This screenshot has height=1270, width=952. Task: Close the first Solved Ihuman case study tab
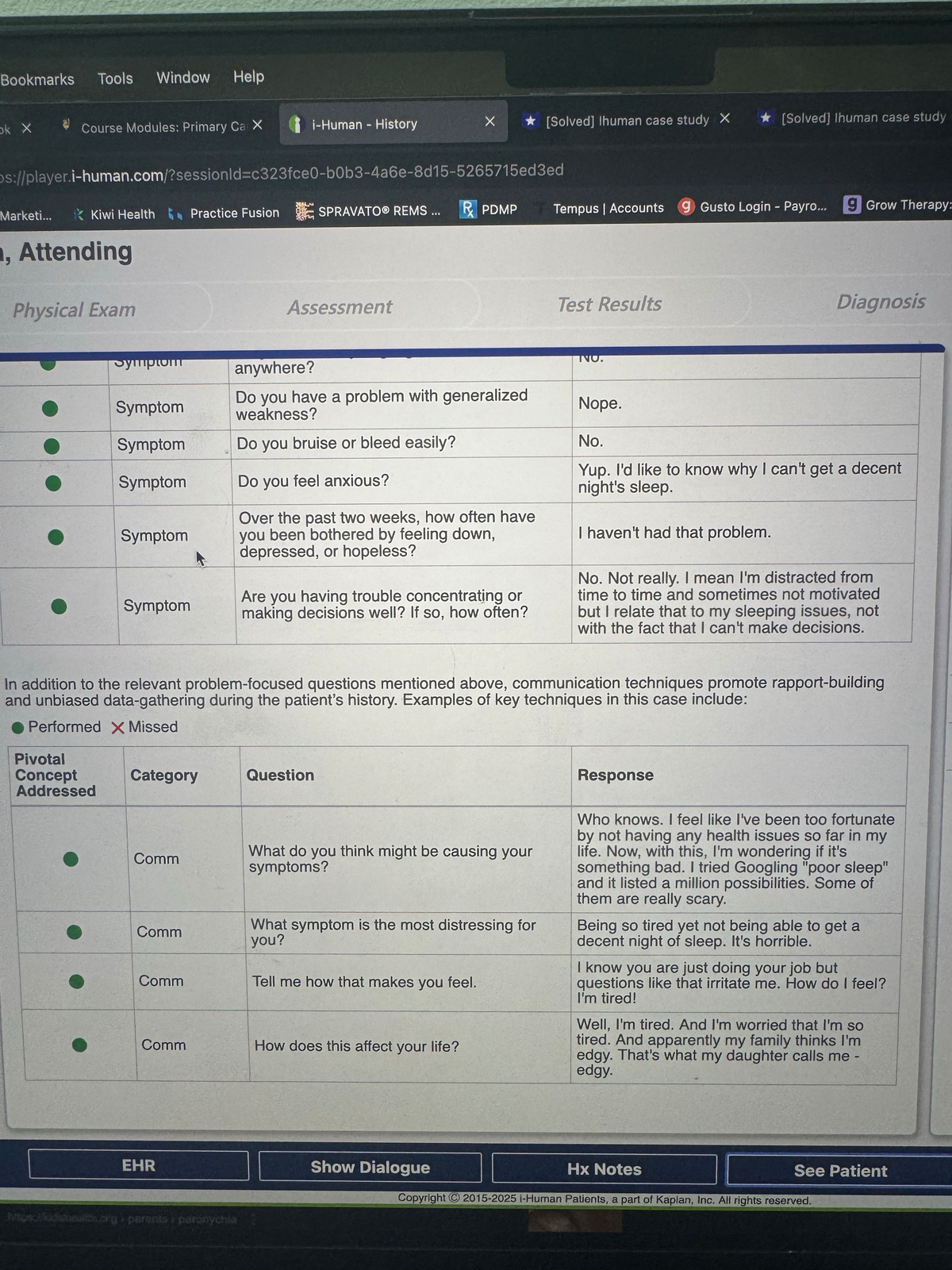tap(724, 118)
